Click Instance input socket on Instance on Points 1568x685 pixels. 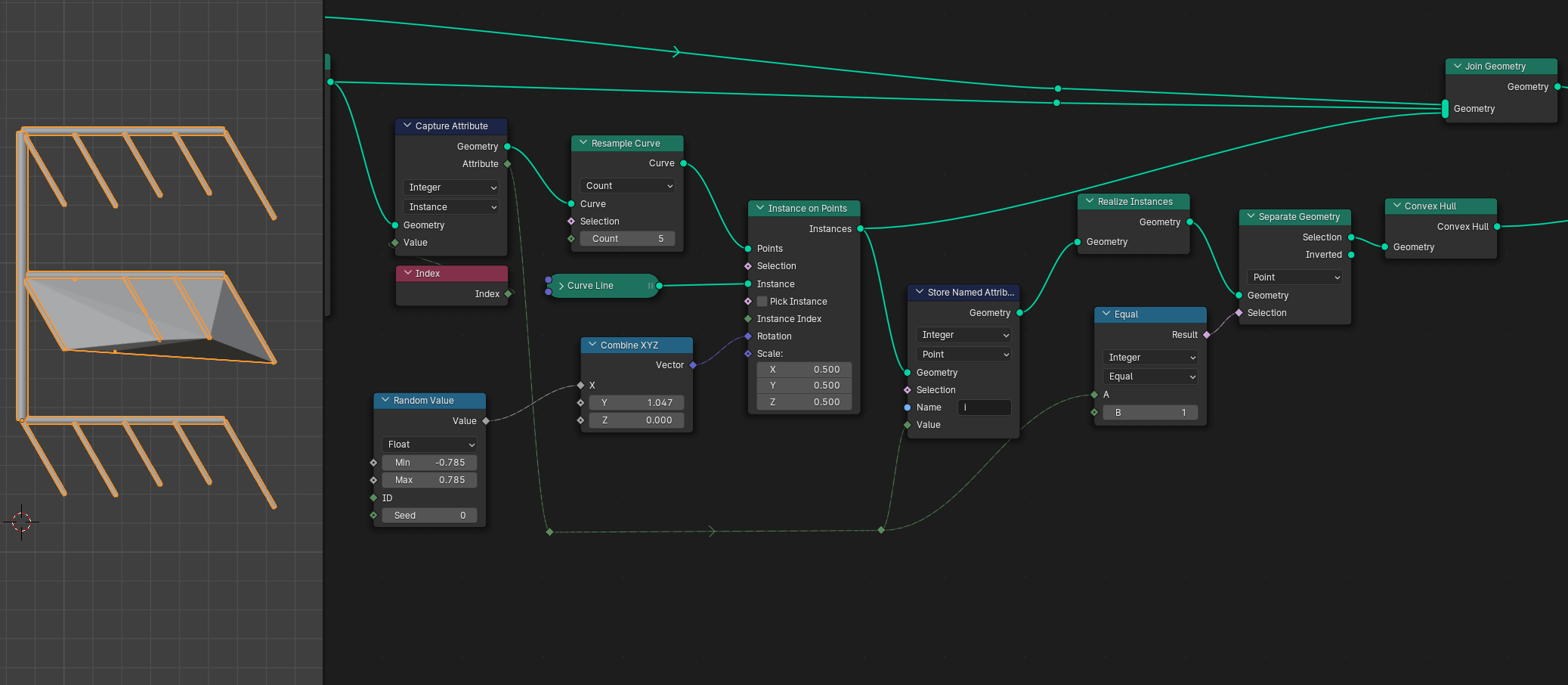pyautogui.click(x=748, y=284)
